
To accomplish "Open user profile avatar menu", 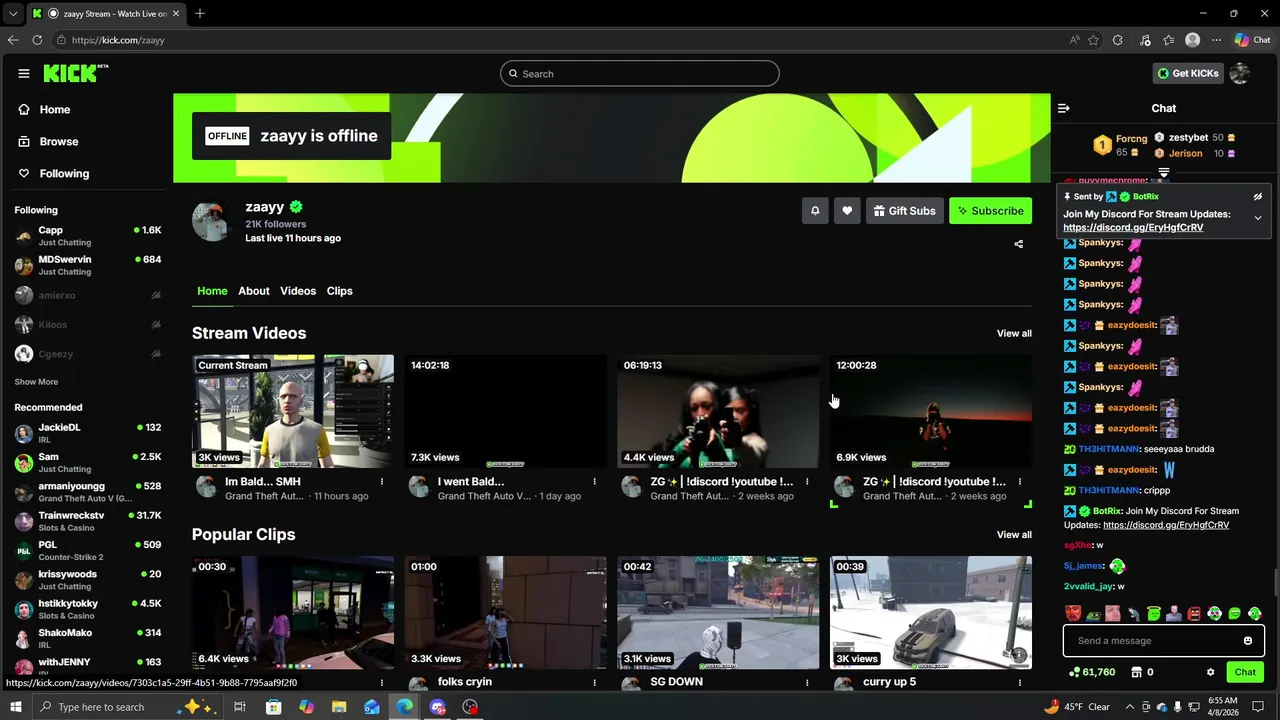I will point(1240,74).
